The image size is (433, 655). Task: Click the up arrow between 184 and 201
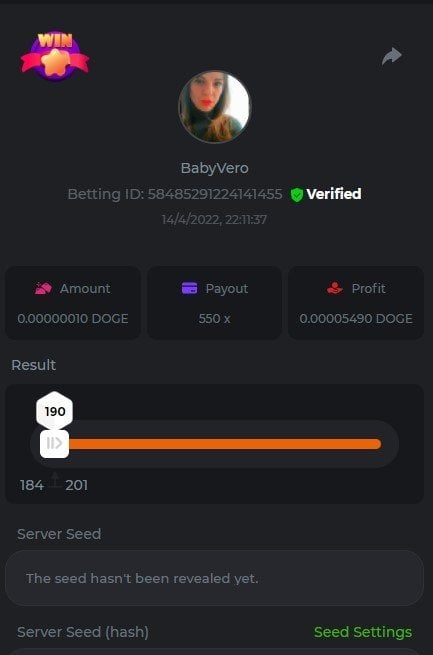tap(55, 480)
